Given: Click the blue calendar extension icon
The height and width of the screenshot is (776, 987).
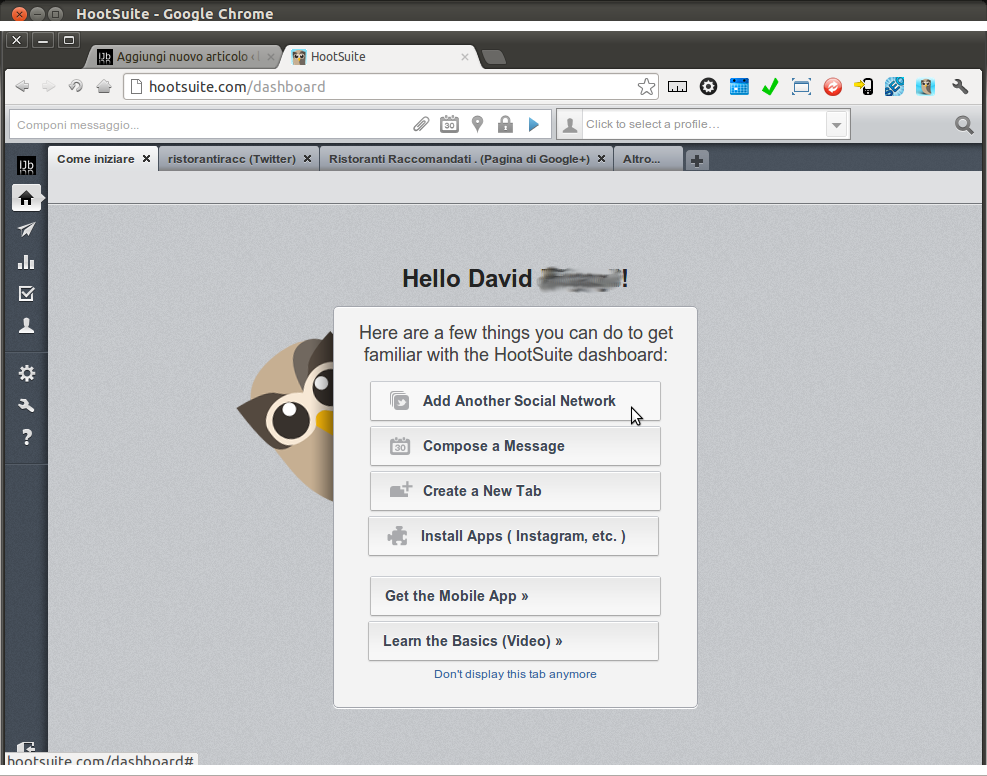Looking at the screenshot, I should (x=739, y=87).
